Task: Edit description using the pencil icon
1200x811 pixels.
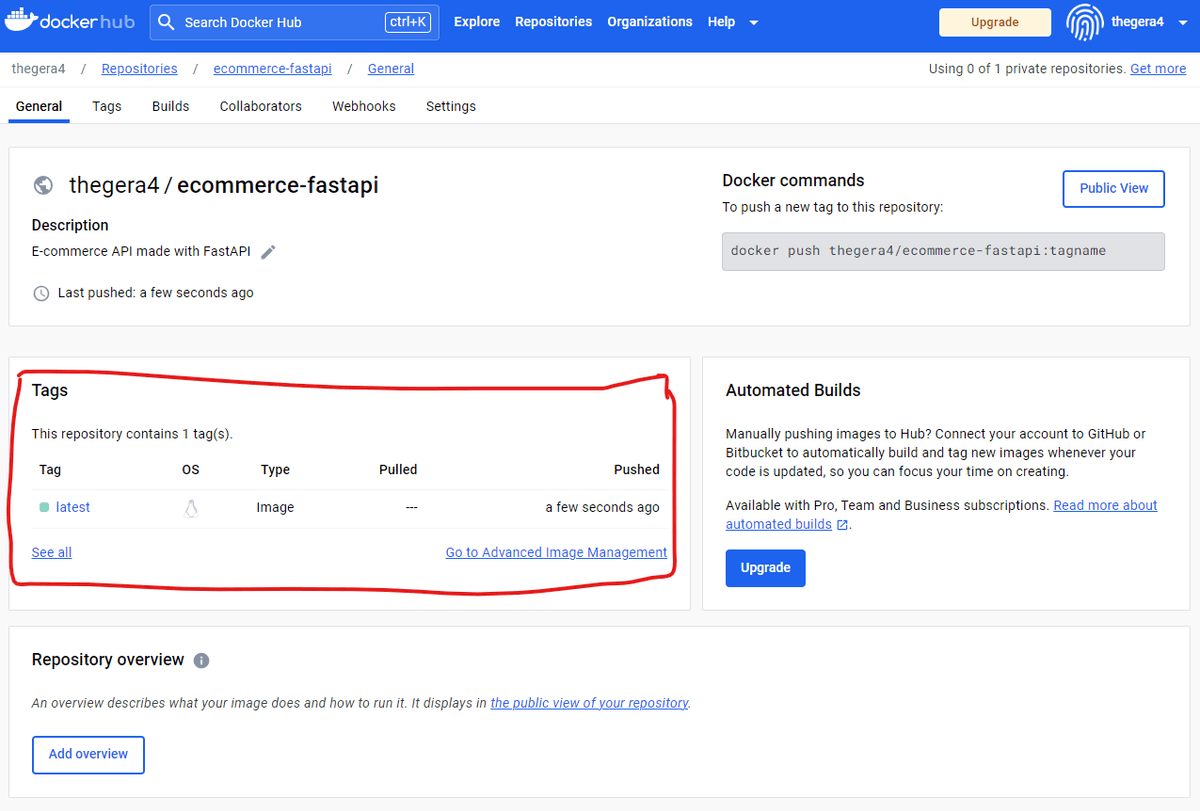Action: point(268,252)
